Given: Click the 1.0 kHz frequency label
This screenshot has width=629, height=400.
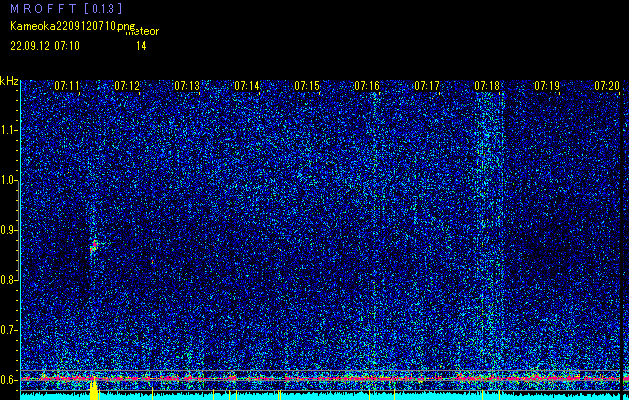Looking at the screenshot, I should coord(8,181).
